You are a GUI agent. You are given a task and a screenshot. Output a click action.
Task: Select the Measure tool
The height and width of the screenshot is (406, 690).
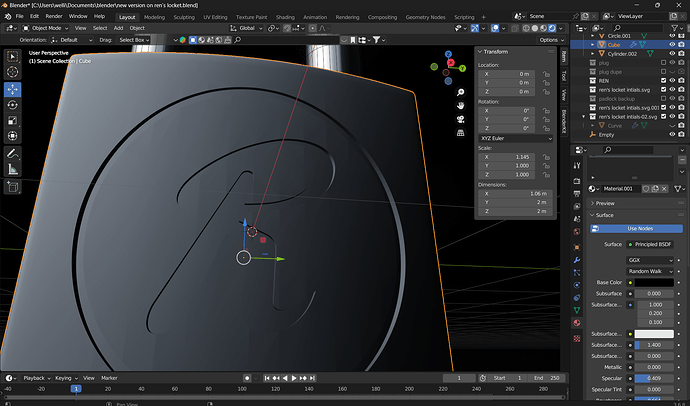click(x=12, y=169)
